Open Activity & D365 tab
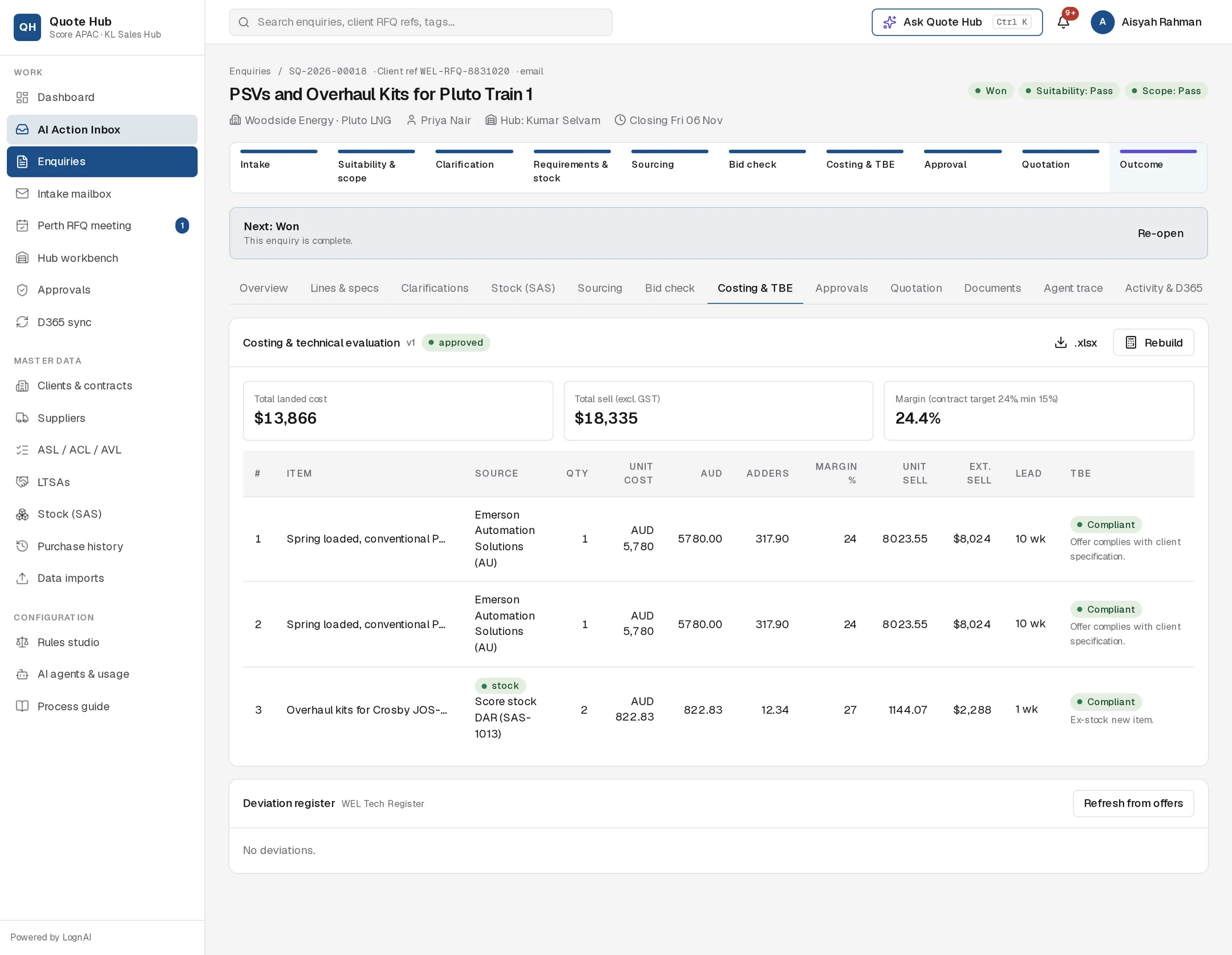Screen dimensions: 1232x955 [1163, 288]
